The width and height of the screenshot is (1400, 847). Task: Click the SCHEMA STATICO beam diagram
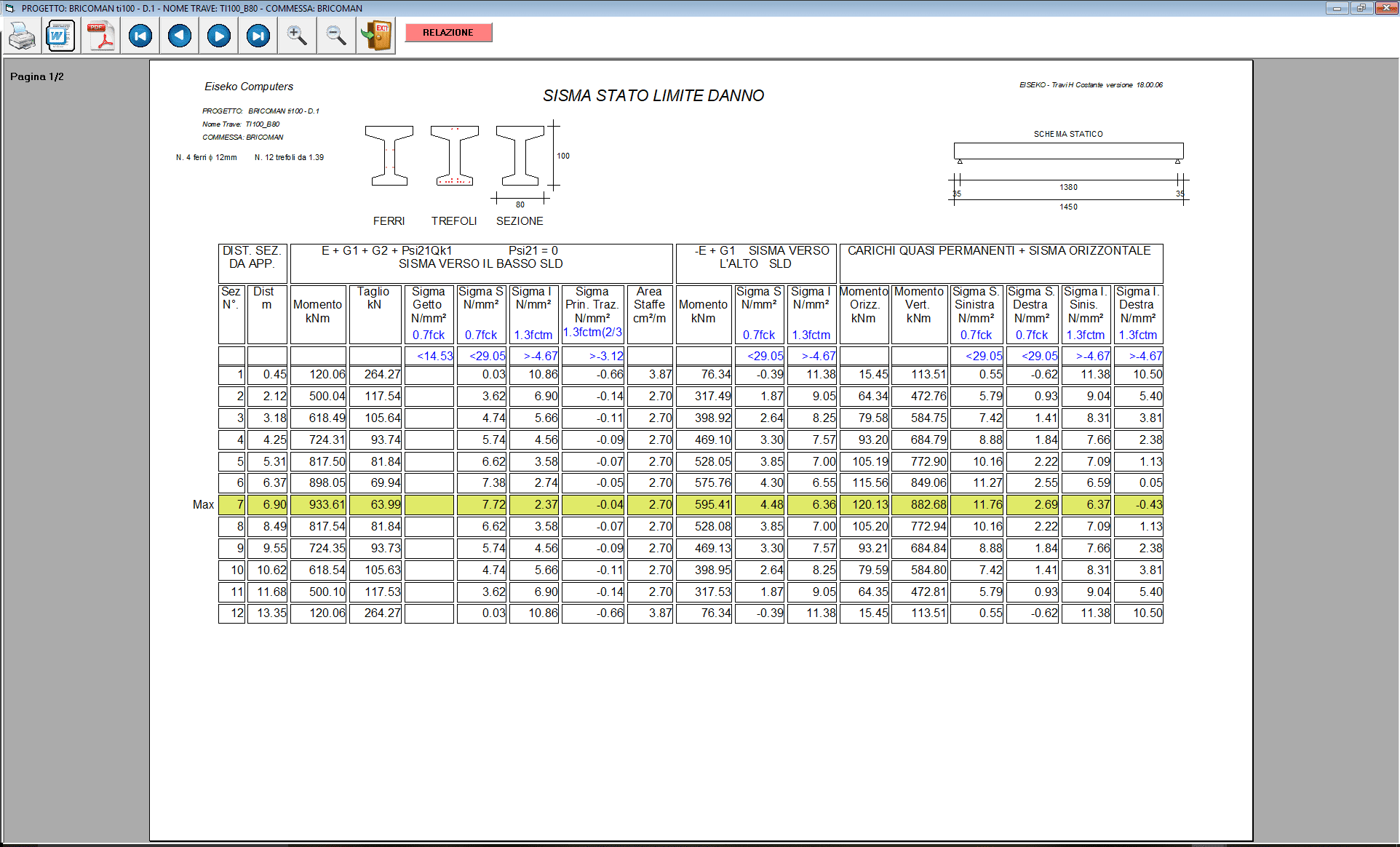(1068, 151)
